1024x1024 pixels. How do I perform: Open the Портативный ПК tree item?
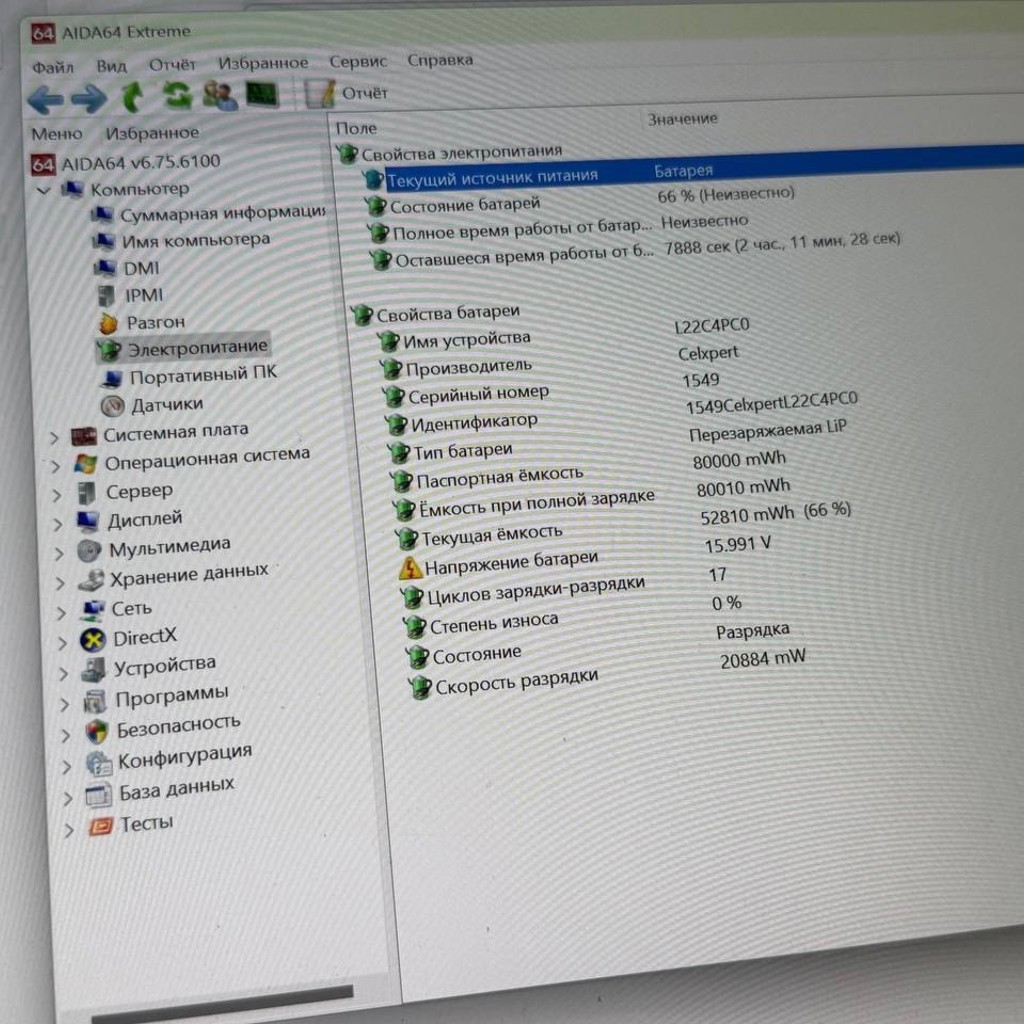[189, 376]
